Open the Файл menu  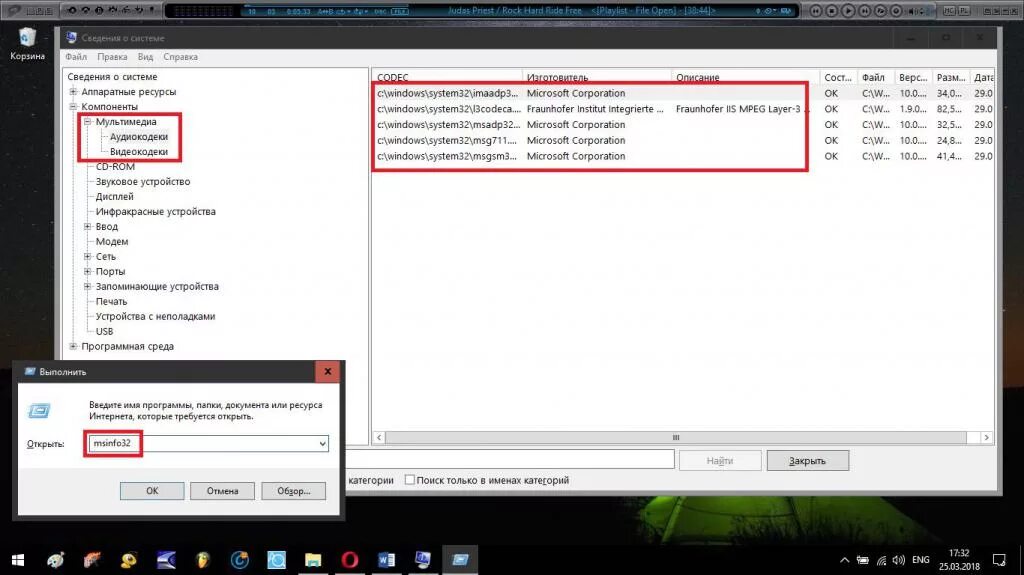[x=76, y=57]
